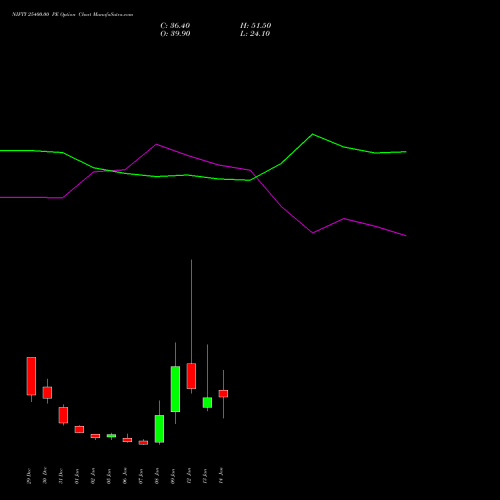500x500 pixels.
Task: Click the green indicator line's peak
Action: pyautogui.click(x=312, y=134)
